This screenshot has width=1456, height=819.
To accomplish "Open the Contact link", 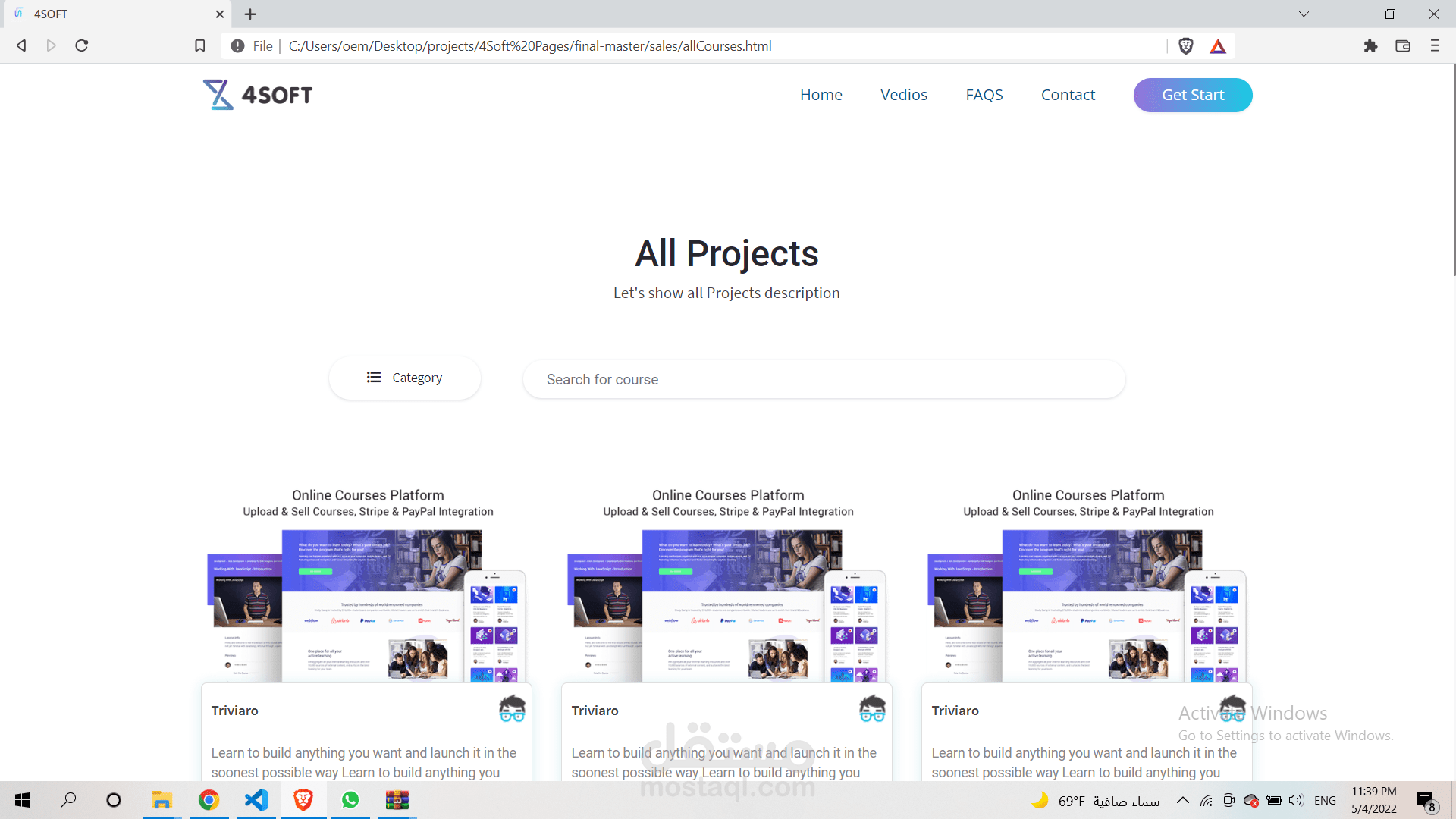I will 1068,95.
